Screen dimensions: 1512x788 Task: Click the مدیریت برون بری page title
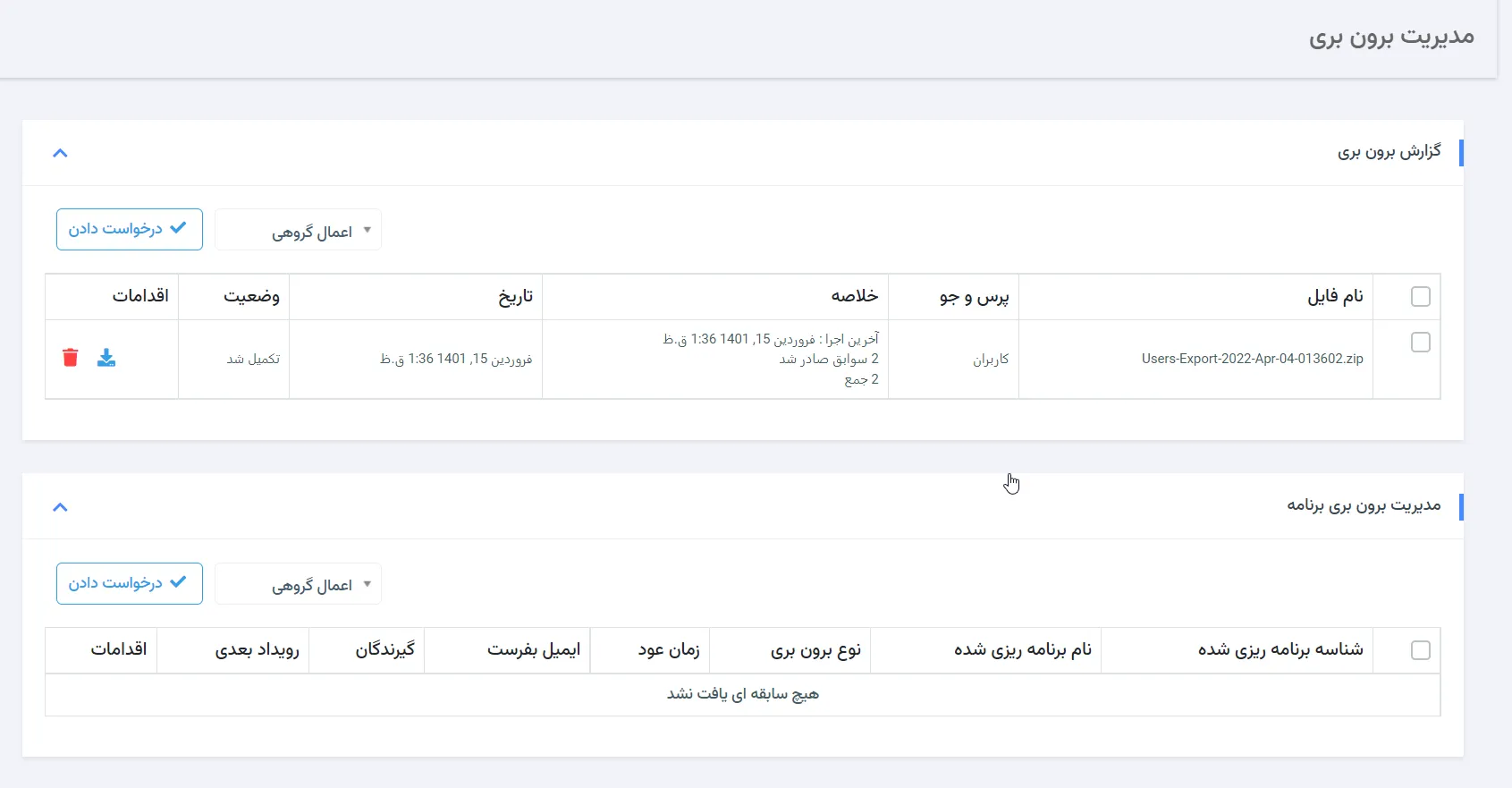click(1391, 38)
